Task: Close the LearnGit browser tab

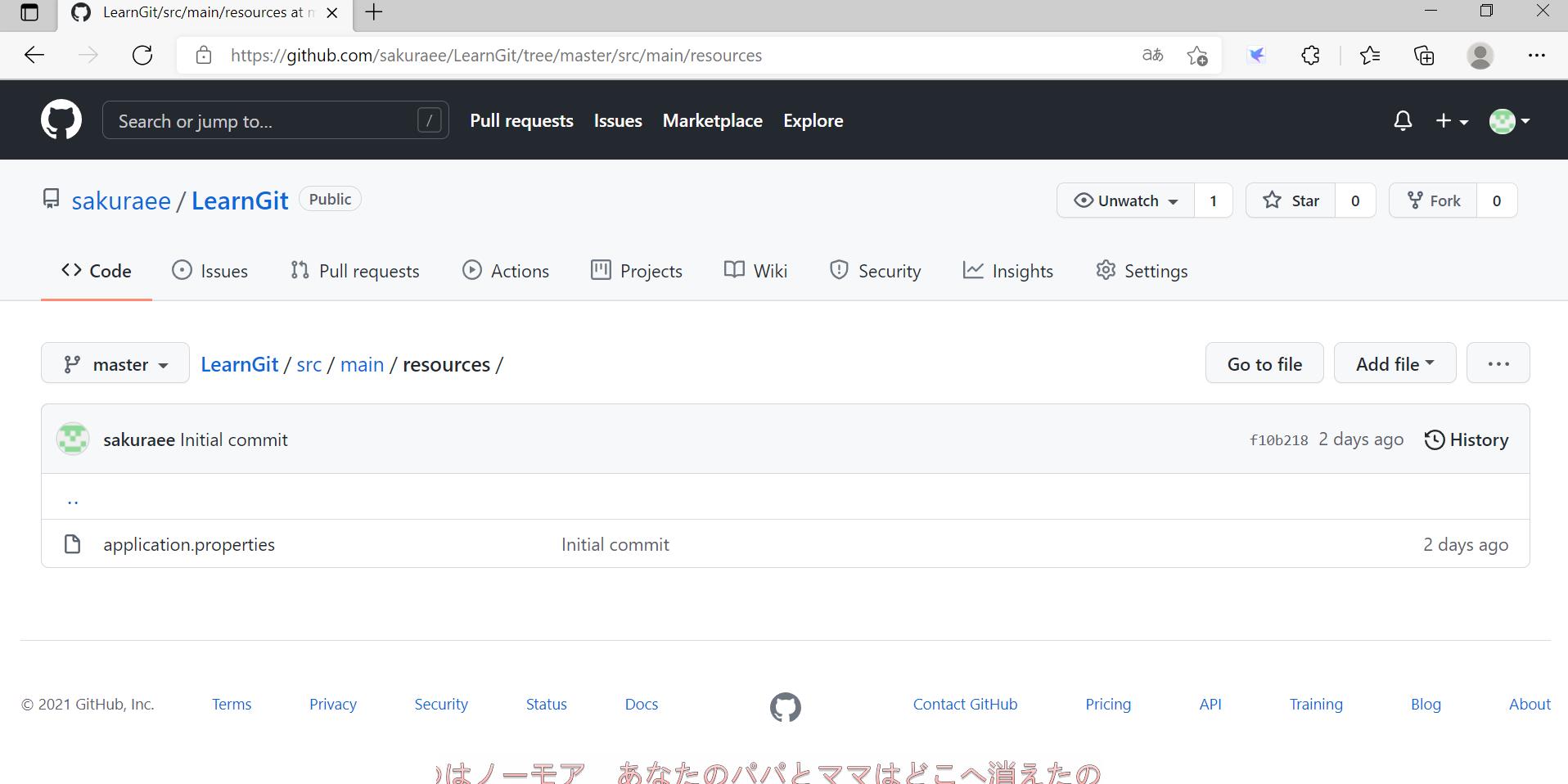Action: pos(332,13)
